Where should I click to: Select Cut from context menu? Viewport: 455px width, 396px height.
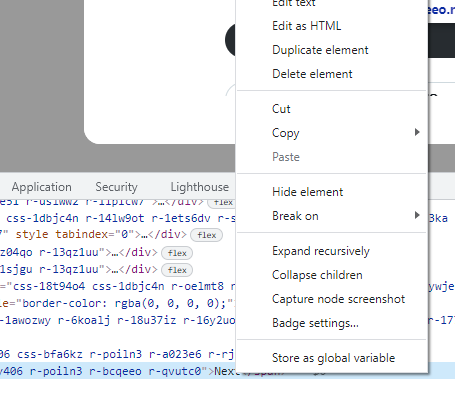(332, 109)
